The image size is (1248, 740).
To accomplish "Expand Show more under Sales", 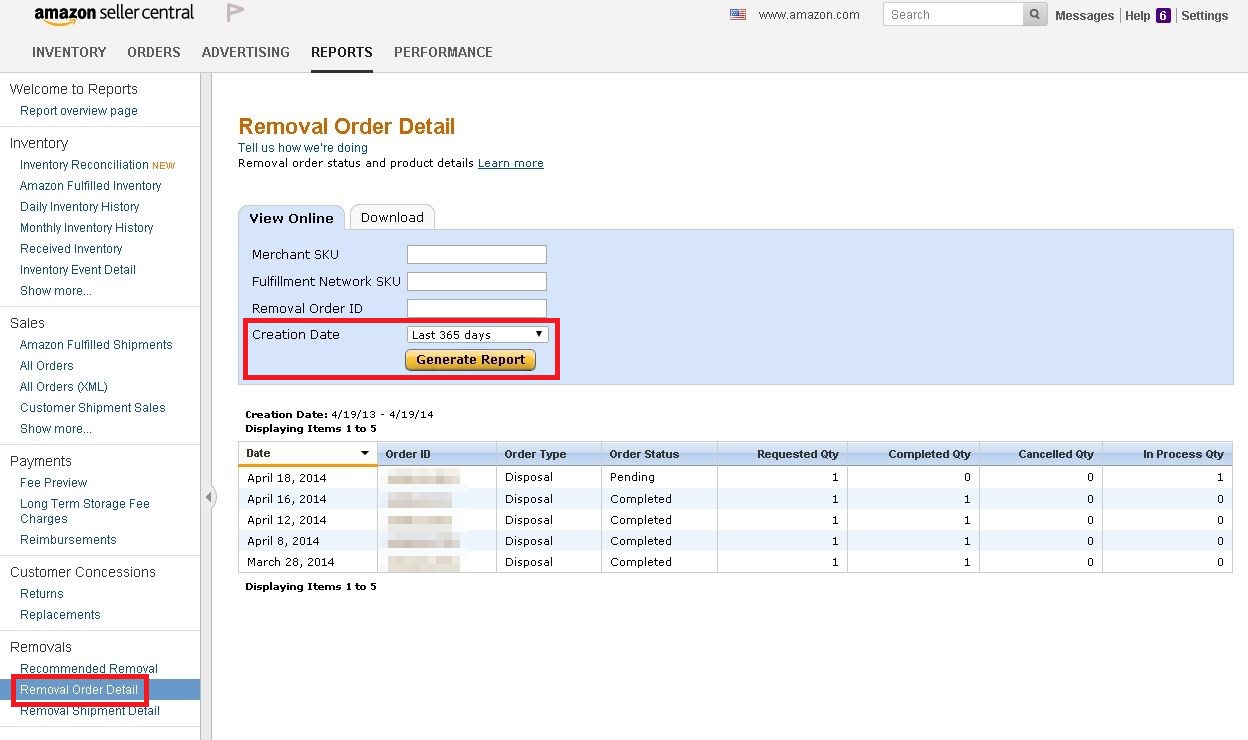I will coord(55,429).
